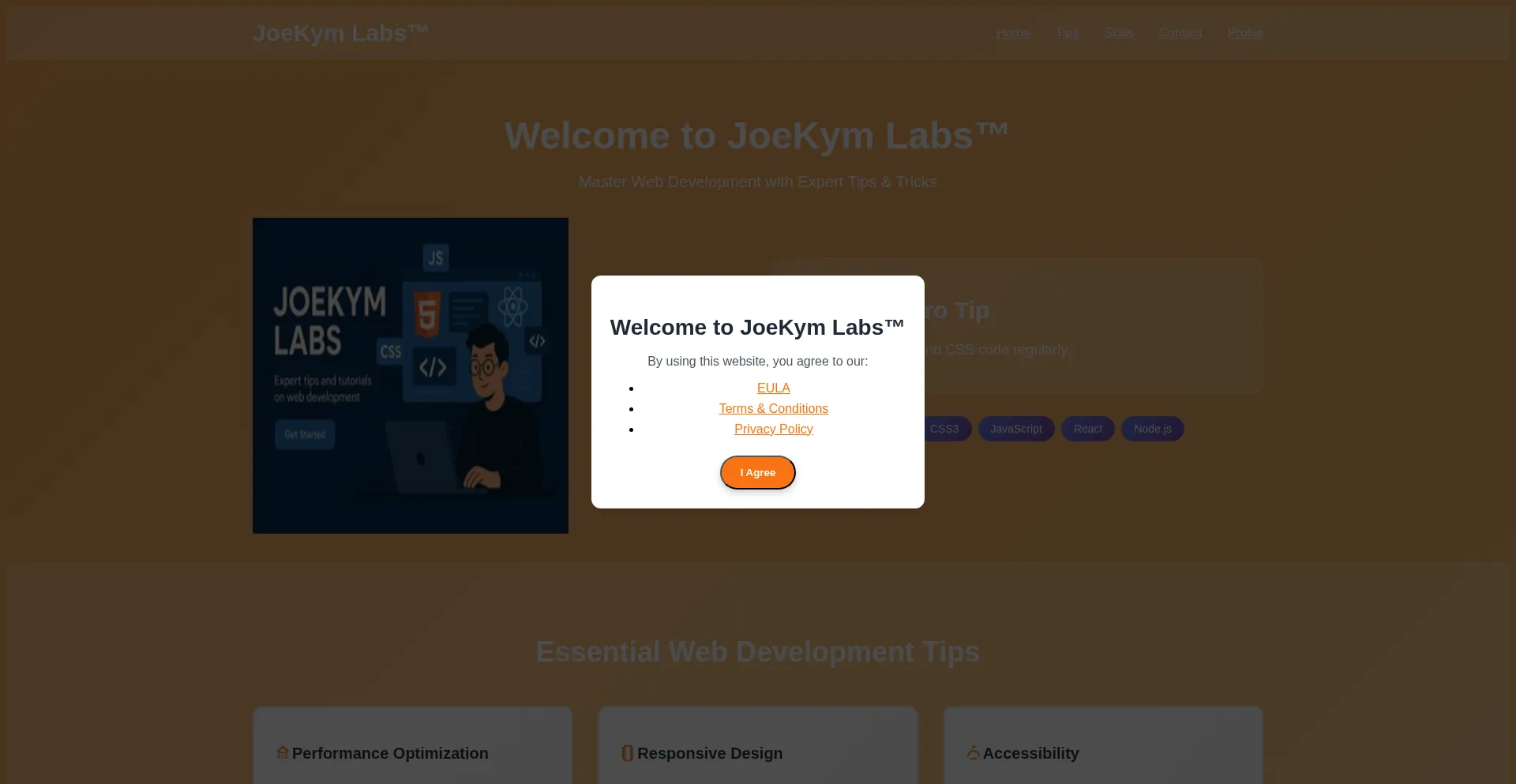
Task: Go to Home in navigation
Action: coord(1012,32)
